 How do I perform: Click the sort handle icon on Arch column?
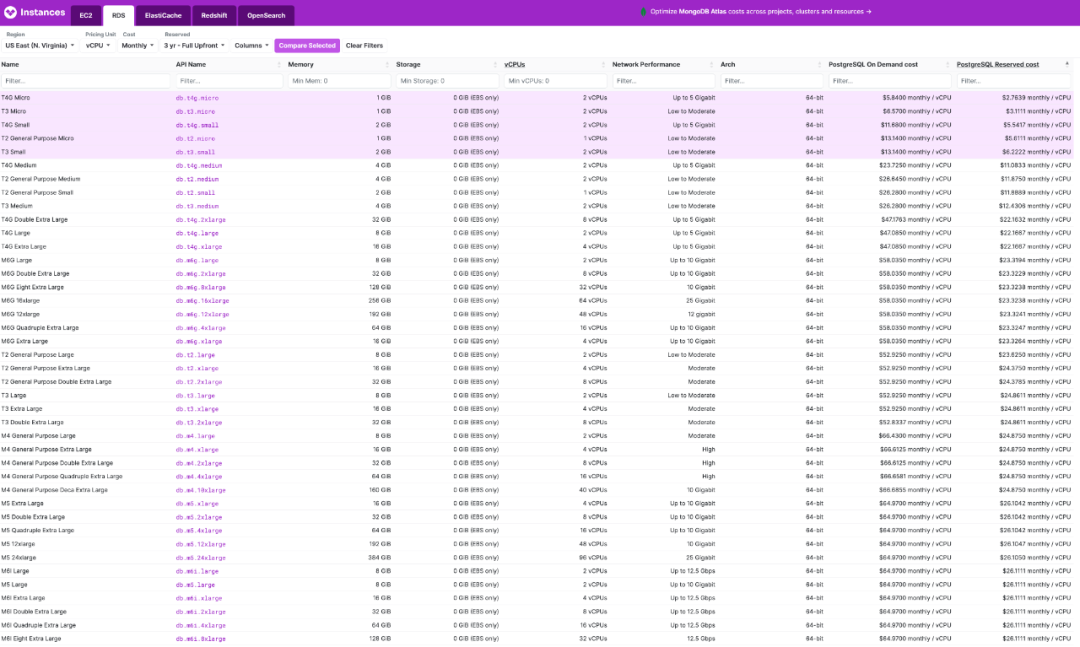[x=819, y=64]
